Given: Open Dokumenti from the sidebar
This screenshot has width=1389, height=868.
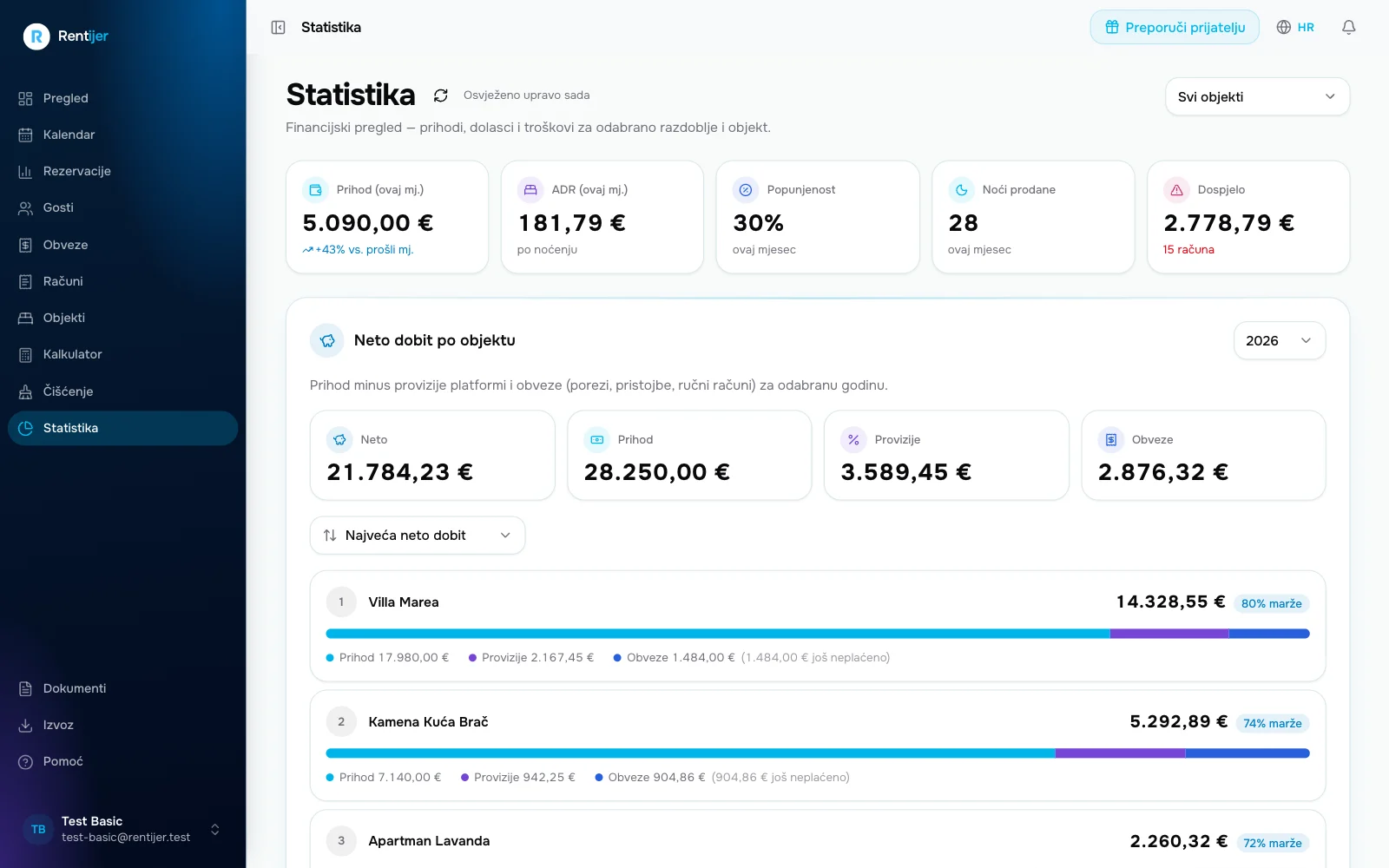Looking at the screenshot, I should click(x=122, y=688).
